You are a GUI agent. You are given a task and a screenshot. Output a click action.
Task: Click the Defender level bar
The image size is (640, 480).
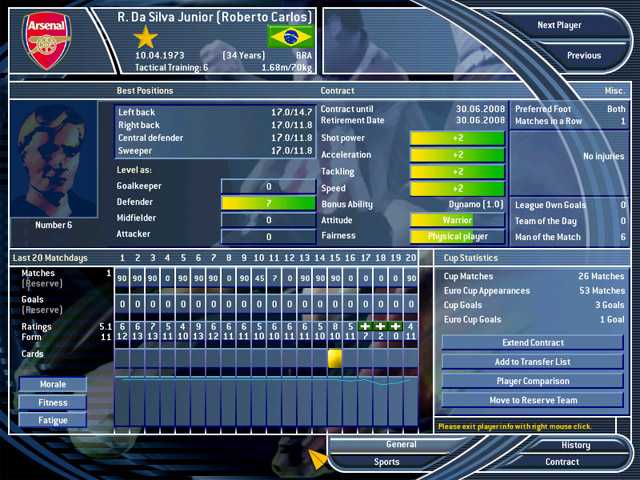[x=268, y=203]
